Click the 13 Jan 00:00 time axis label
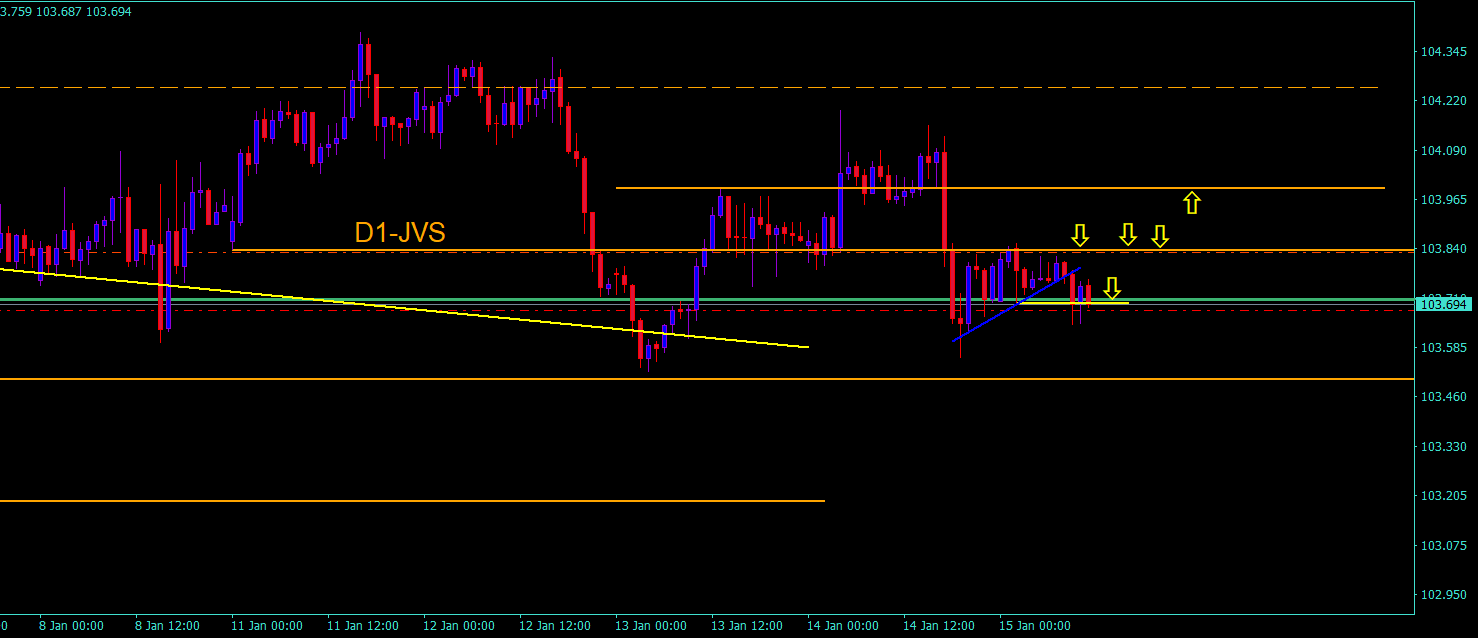The width and height of the screenshot is (1478, 638). point(651,626)
